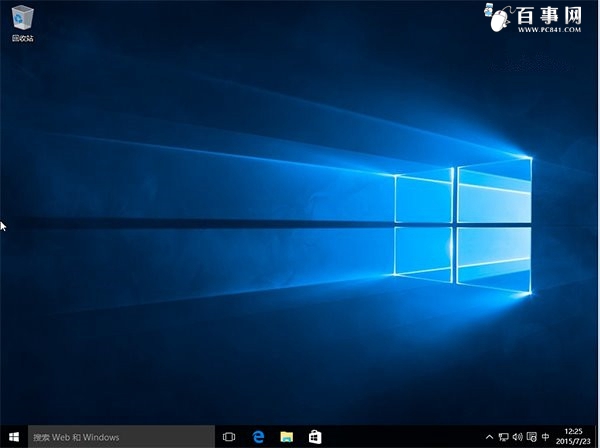The image size is (600, 448).
Task: Open the Windows Start menu
Action: click(x=14, y=437)
